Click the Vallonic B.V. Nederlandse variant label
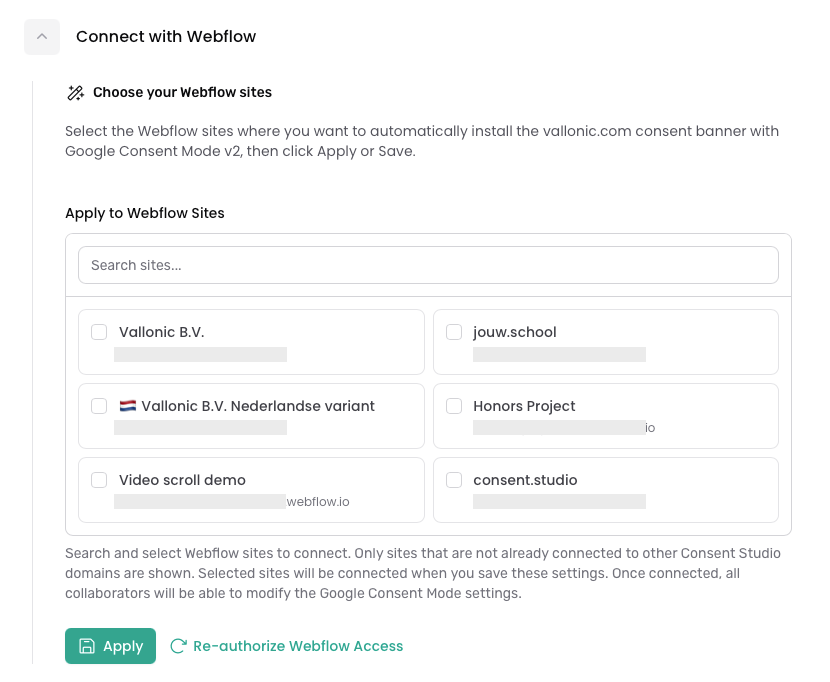Screen dimensions: 830x682 258,406
